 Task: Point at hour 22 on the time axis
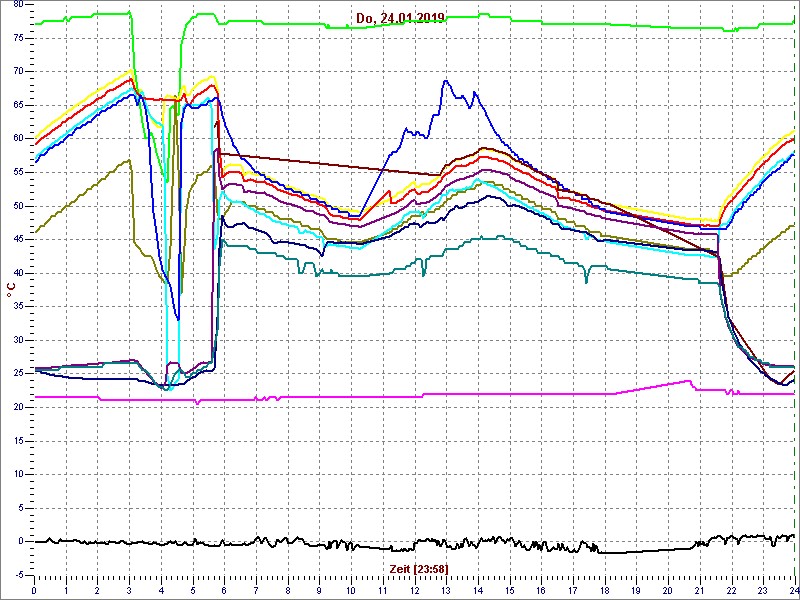(731, 590)
